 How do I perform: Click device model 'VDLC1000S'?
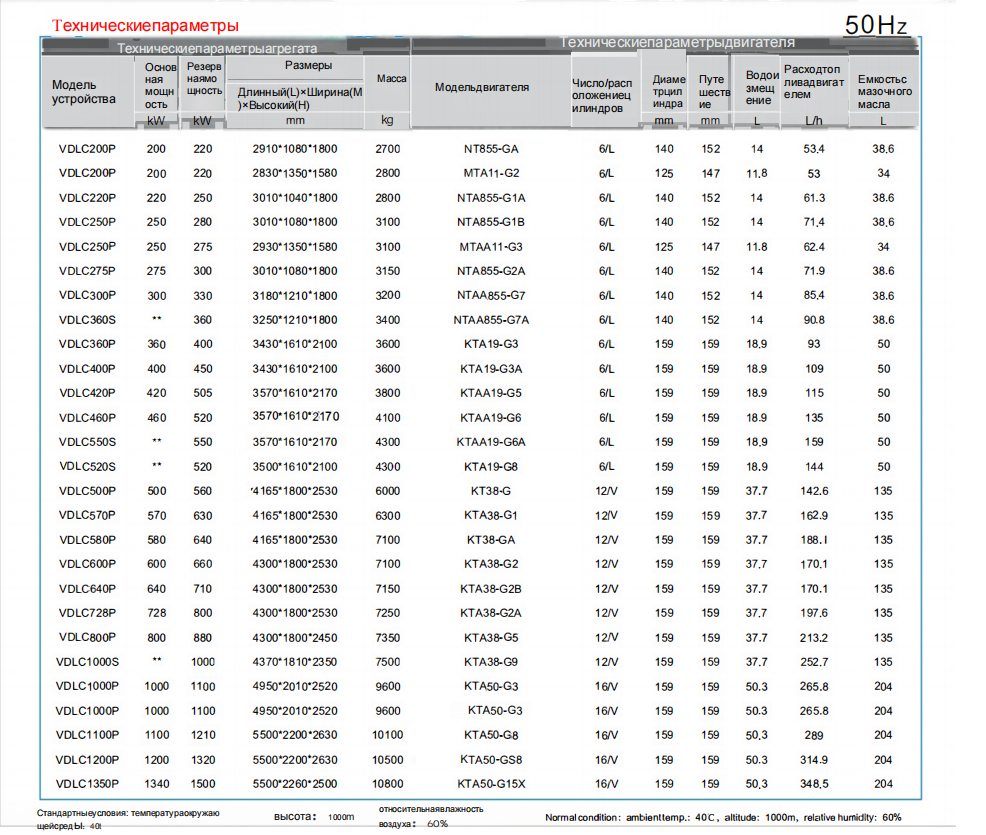[x=87, y=662]
